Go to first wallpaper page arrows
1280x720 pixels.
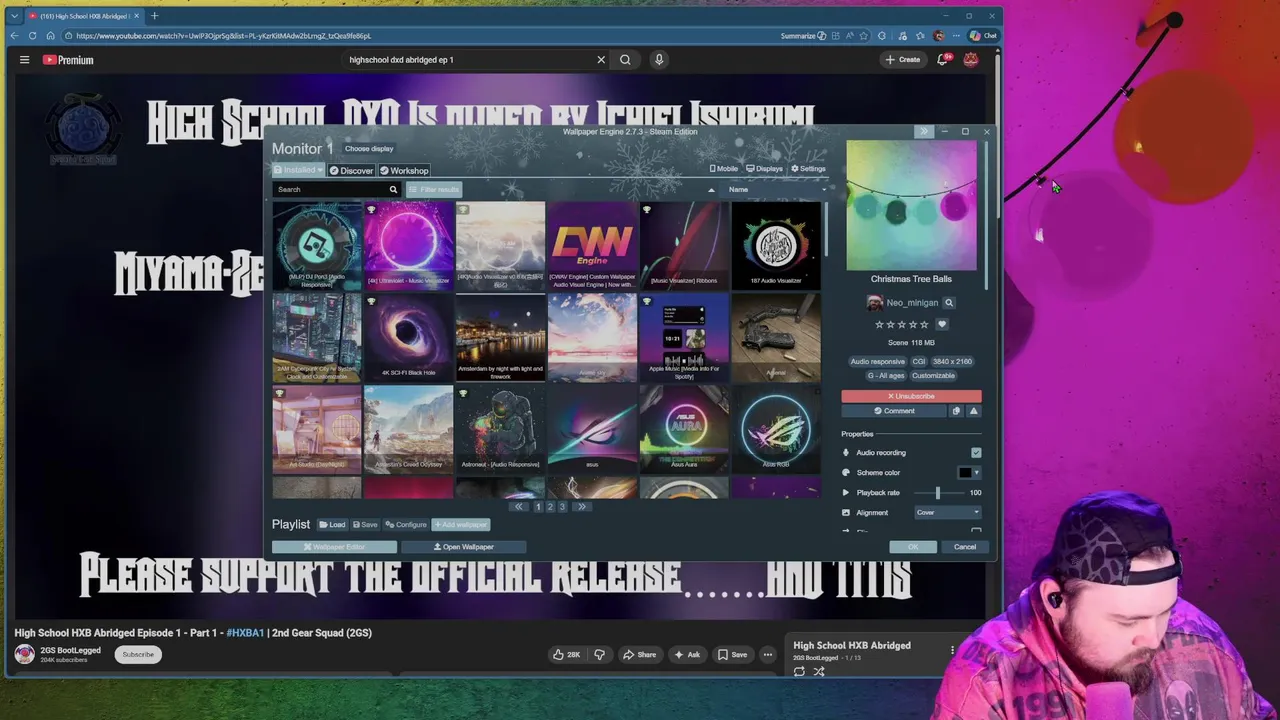pos(518,507)
